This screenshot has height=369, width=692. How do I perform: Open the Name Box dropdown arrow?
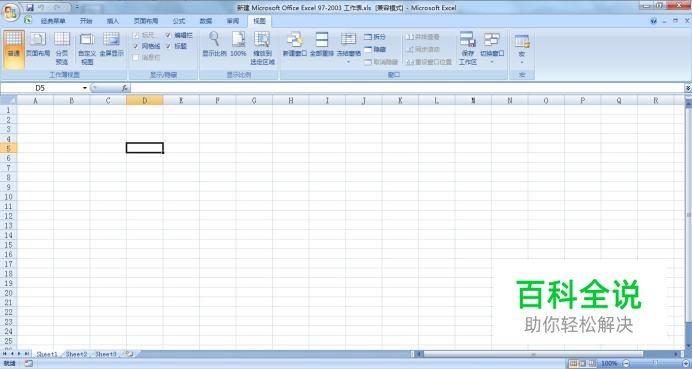(x=85, y=88)
